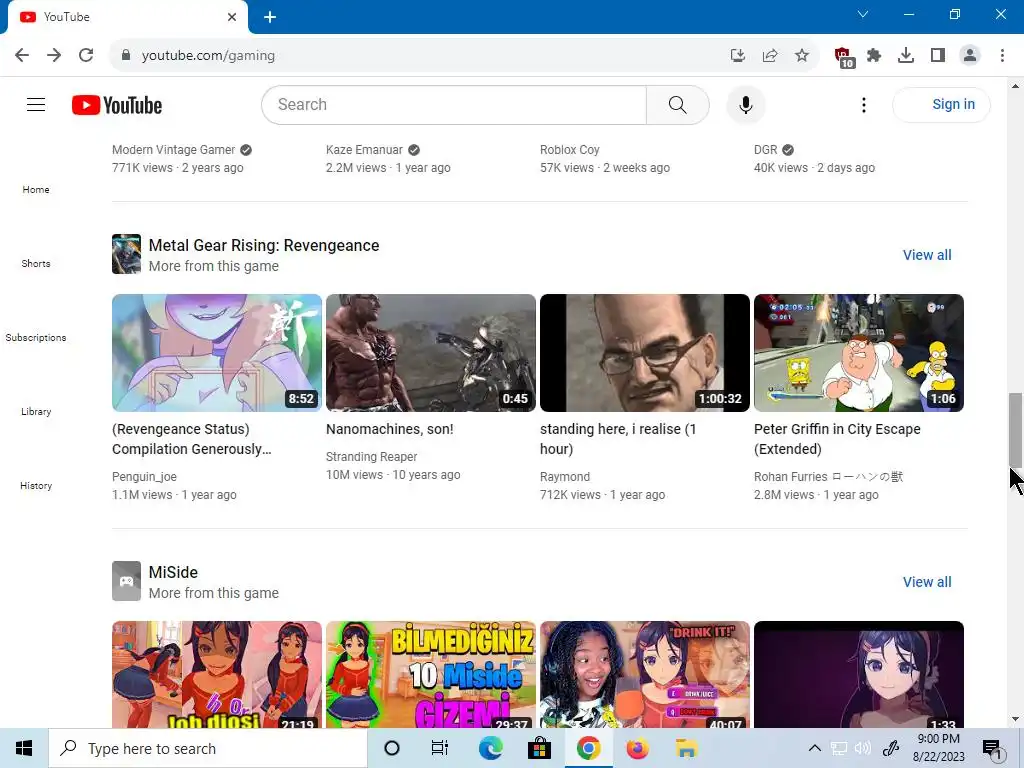Open Shorts in sidebar

coord(36,263)
